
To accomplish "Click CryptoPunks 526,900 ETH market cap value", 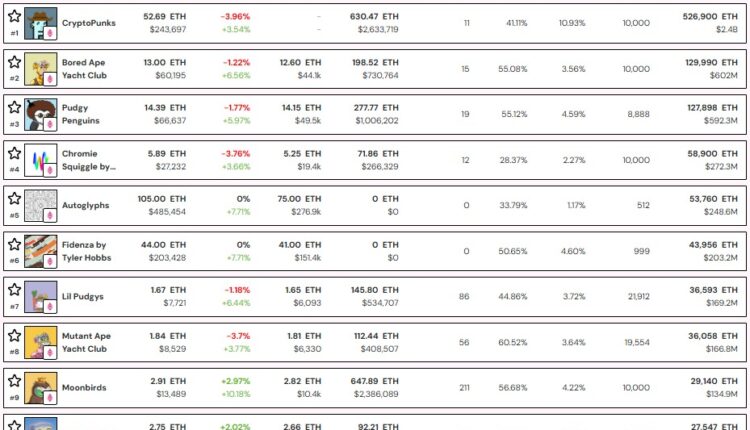I will pos(710,16).
